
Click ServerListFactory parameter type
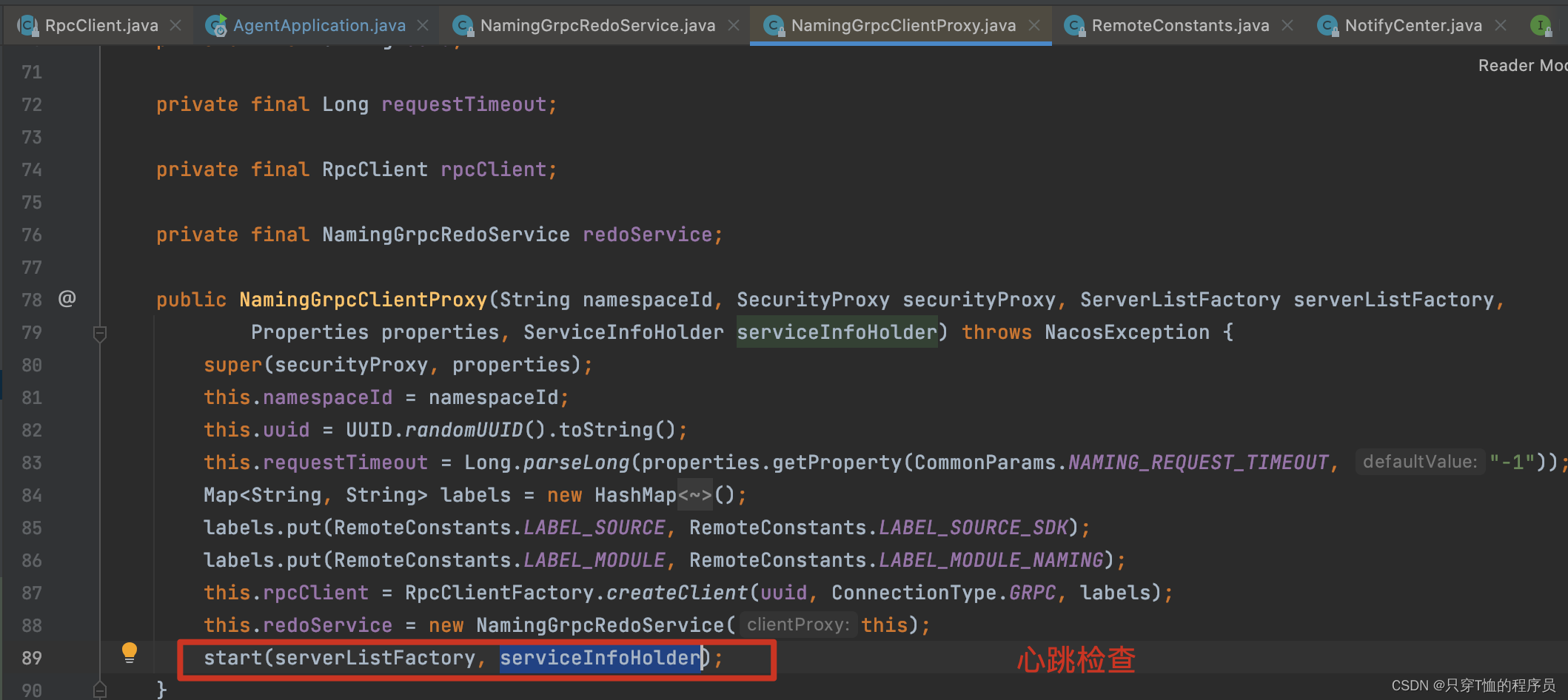coord(1180,300)
